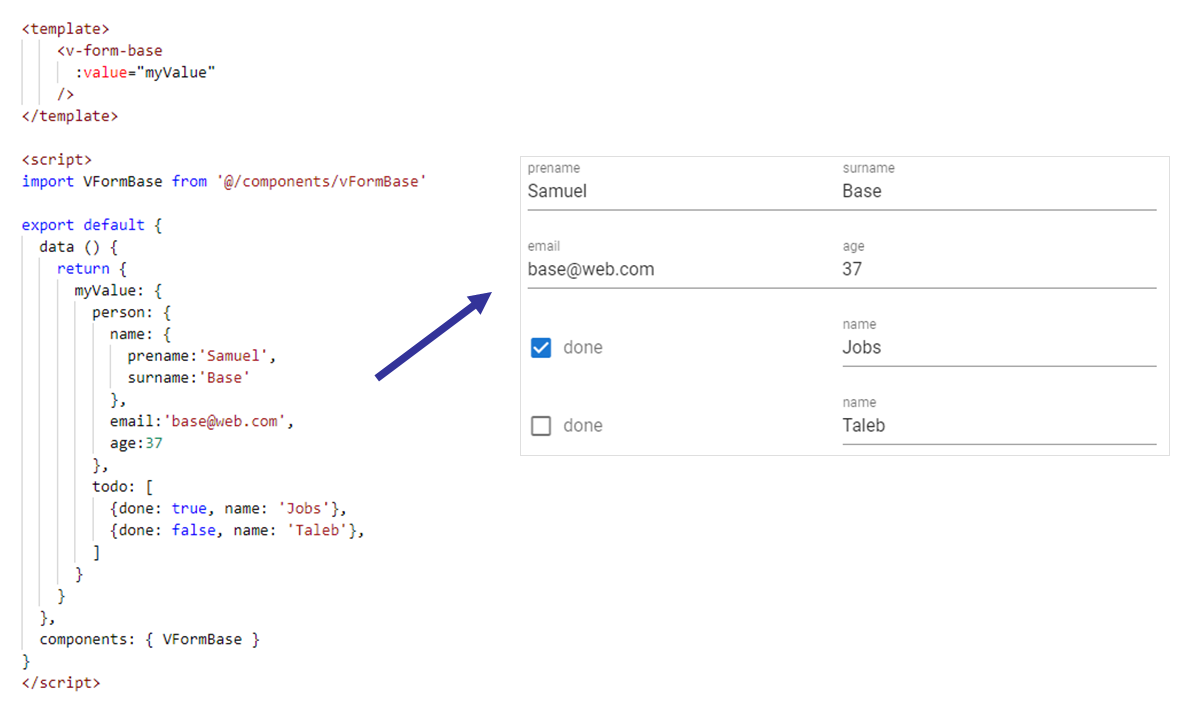Uncheck the checked done checkbox next to Jobs
Viewport: 1186px width, 717px height.
point(541,348)
